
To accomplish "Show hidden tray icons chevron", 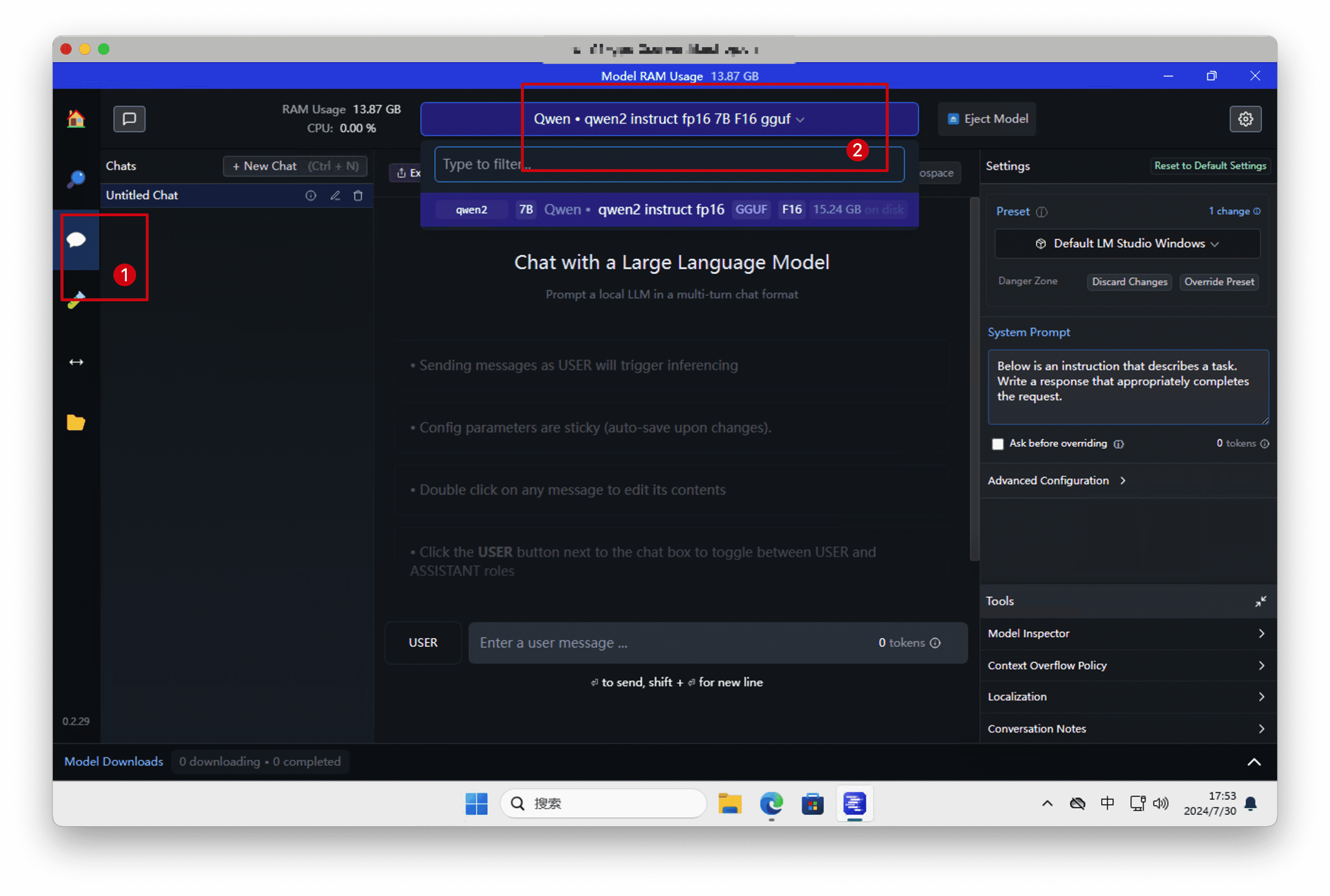I will tap(1046, 803).
